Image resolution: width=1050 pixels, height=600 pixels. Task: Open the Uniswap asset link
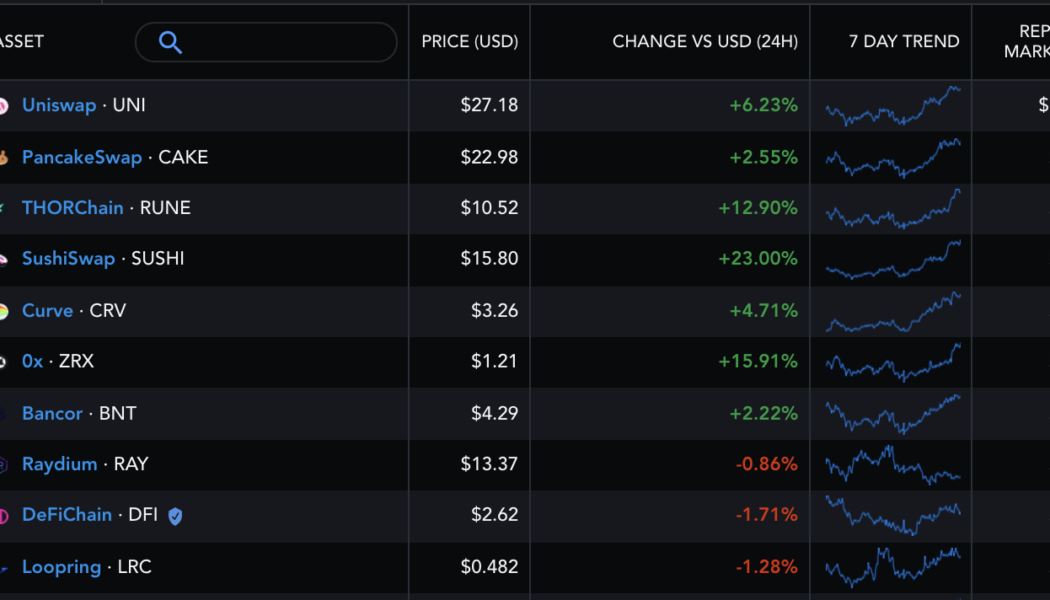tap(59, 105)
